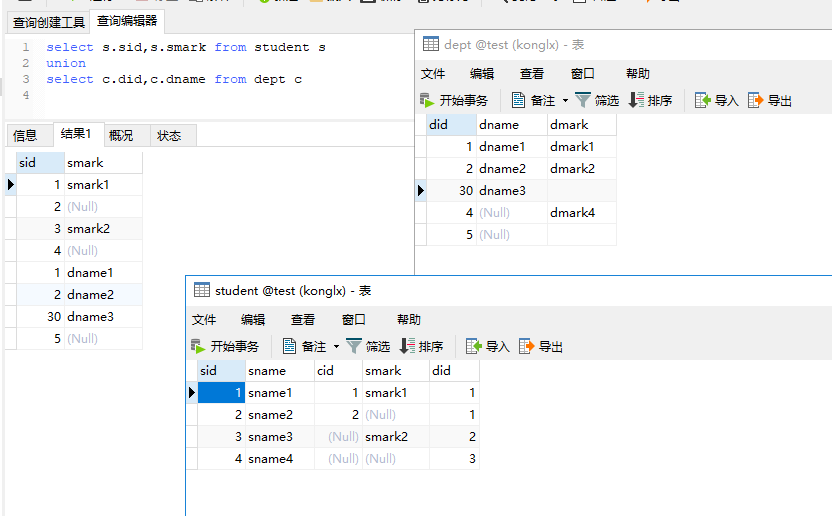Switch to the 查询编辑器 tab
Viewport: 832px width, 516px height.
[x=127, y=21]
